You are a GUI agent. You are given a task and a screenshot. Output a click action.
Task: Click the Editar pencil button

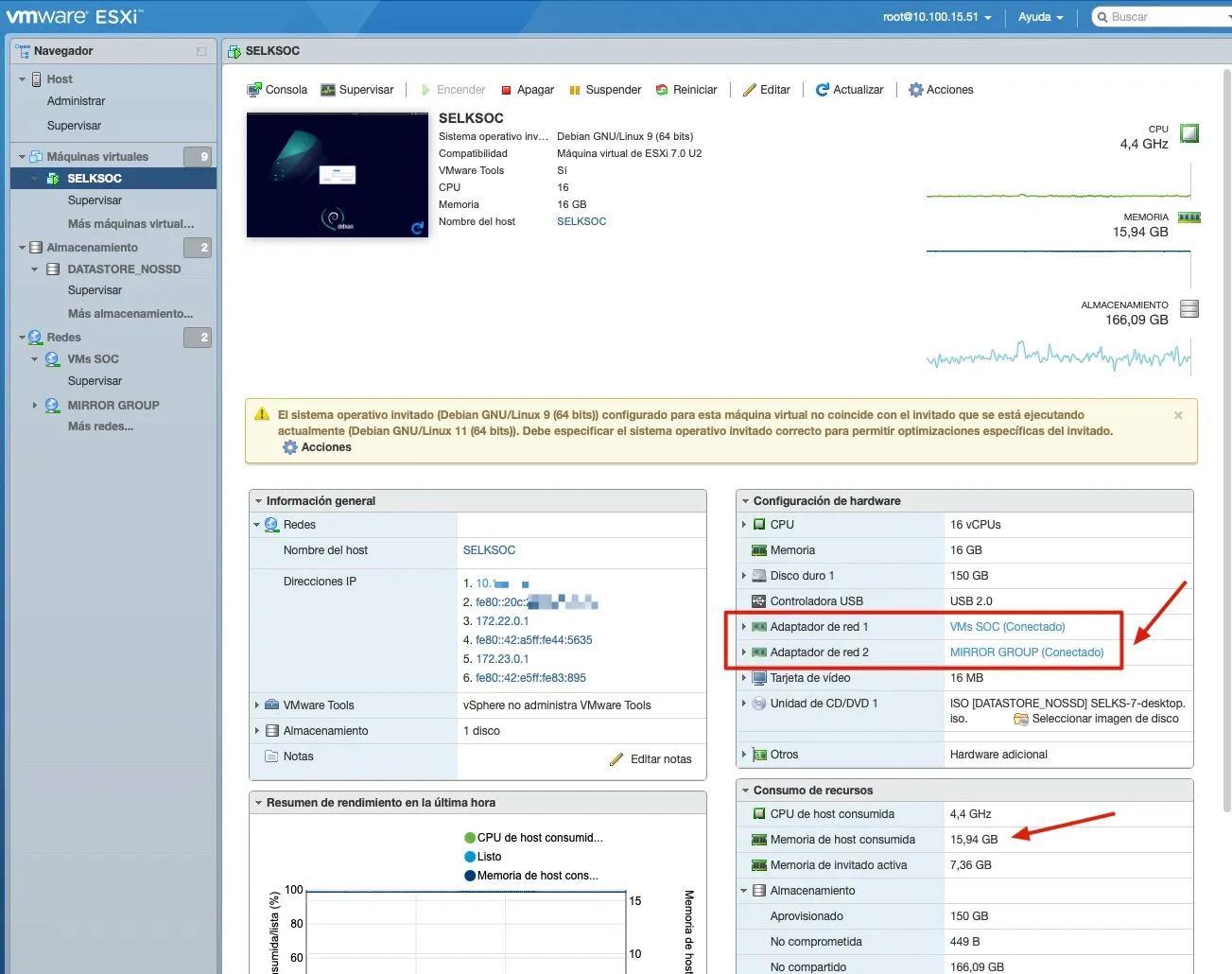pos(767,90)
